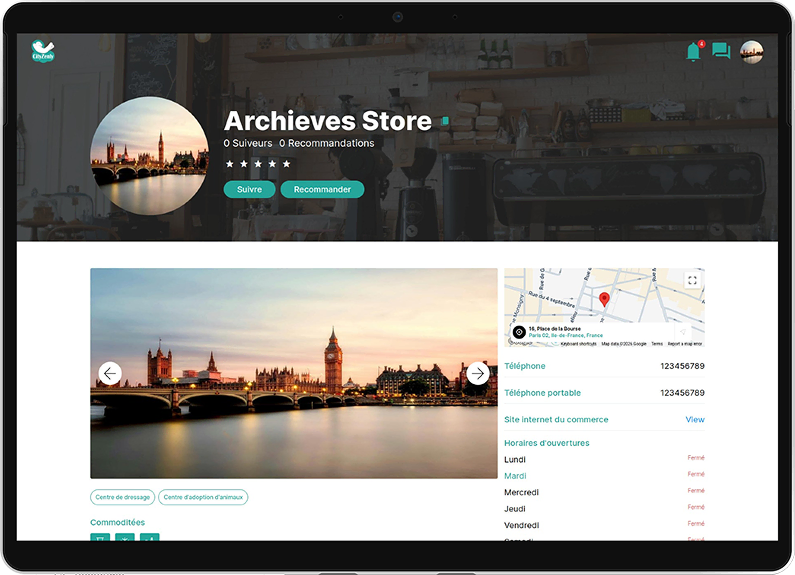Click the Google logo on the map
The image size is (795, 575).
[520, 343]
